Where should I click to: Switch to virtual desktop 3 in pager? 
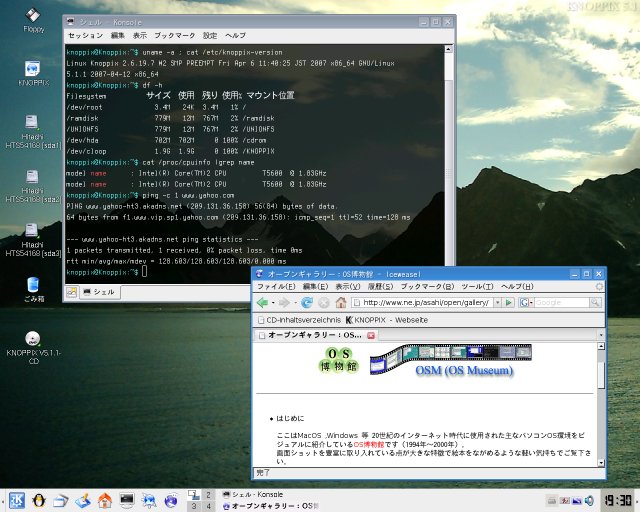coord(194,506)
